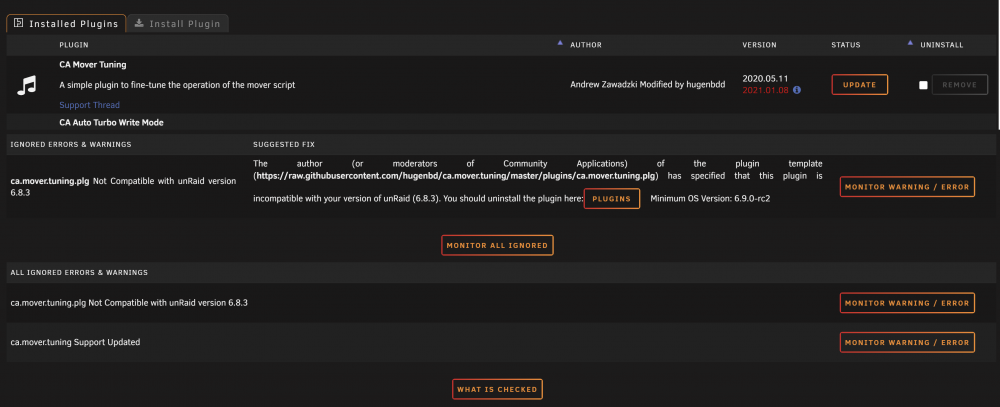Click the sort arrow beside the AUTHOR header
Screen dimensions: 1000x407
coord(560,43)
